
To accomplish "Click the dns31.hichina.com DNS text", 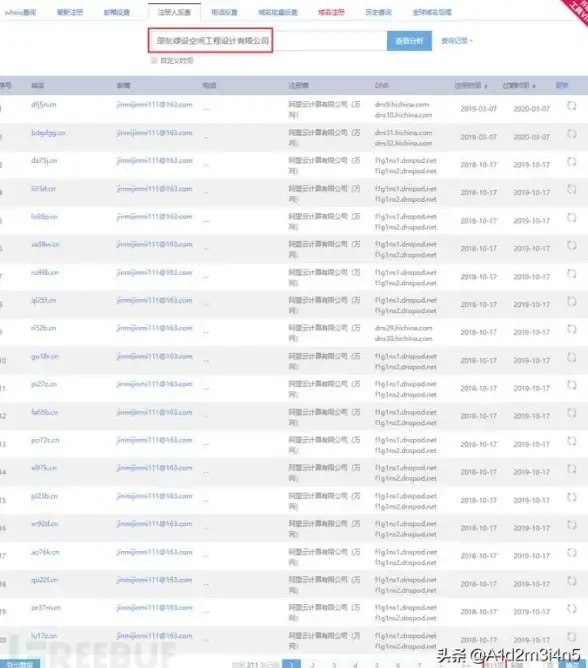I will [x=404, y=133].
